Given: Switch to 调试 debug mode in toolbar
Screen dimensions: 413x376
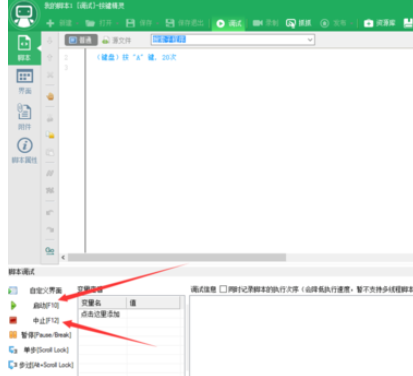Looking at the screenshot, I should click(229, 23).
